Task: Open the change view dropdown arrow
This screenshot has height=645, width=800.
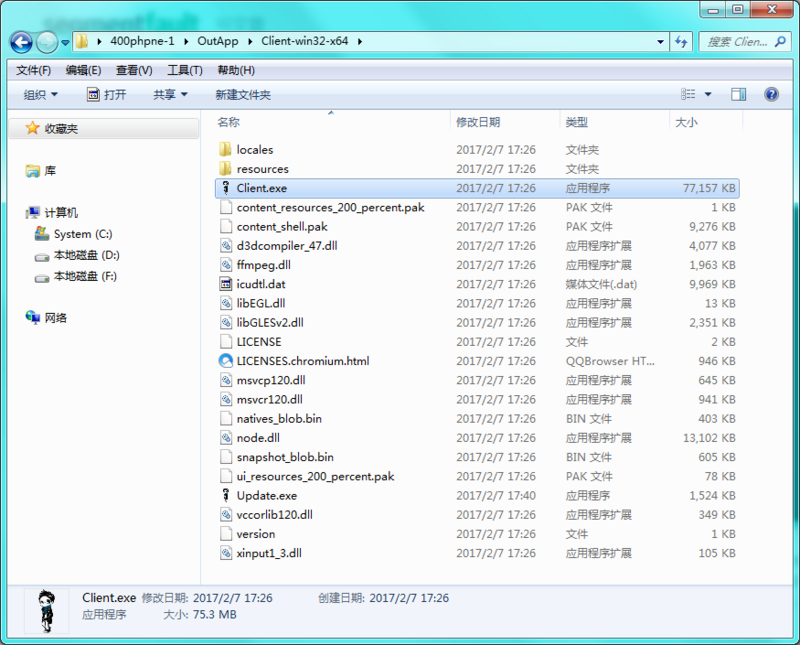Action: (x=707, y=93)
